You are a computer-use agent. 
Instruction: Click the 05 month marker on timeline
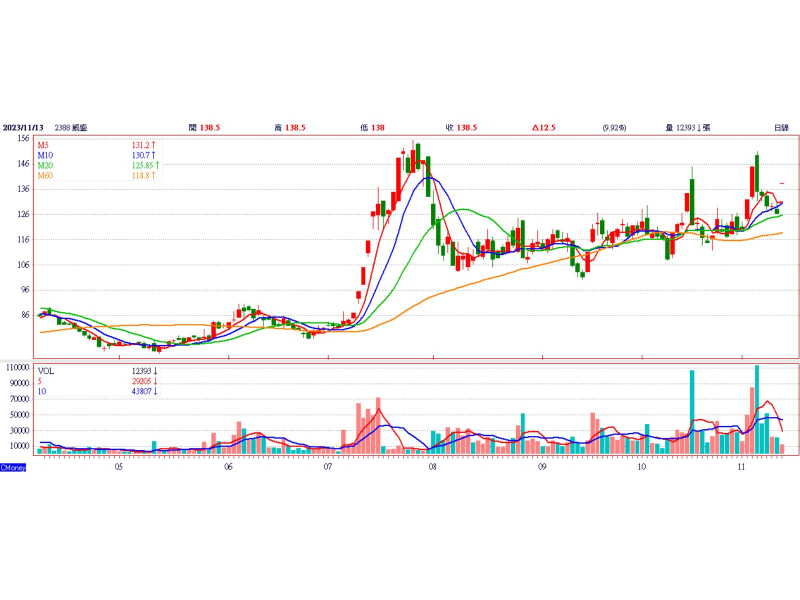118,466
